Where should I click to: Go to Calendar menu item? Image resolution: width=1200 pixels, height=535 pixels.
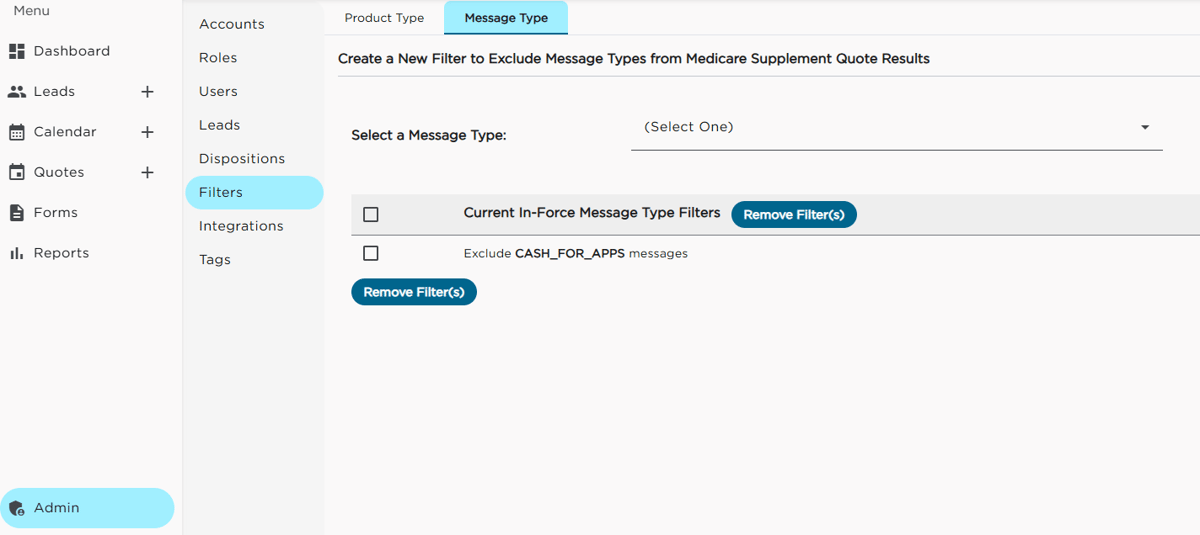point(65,132)
